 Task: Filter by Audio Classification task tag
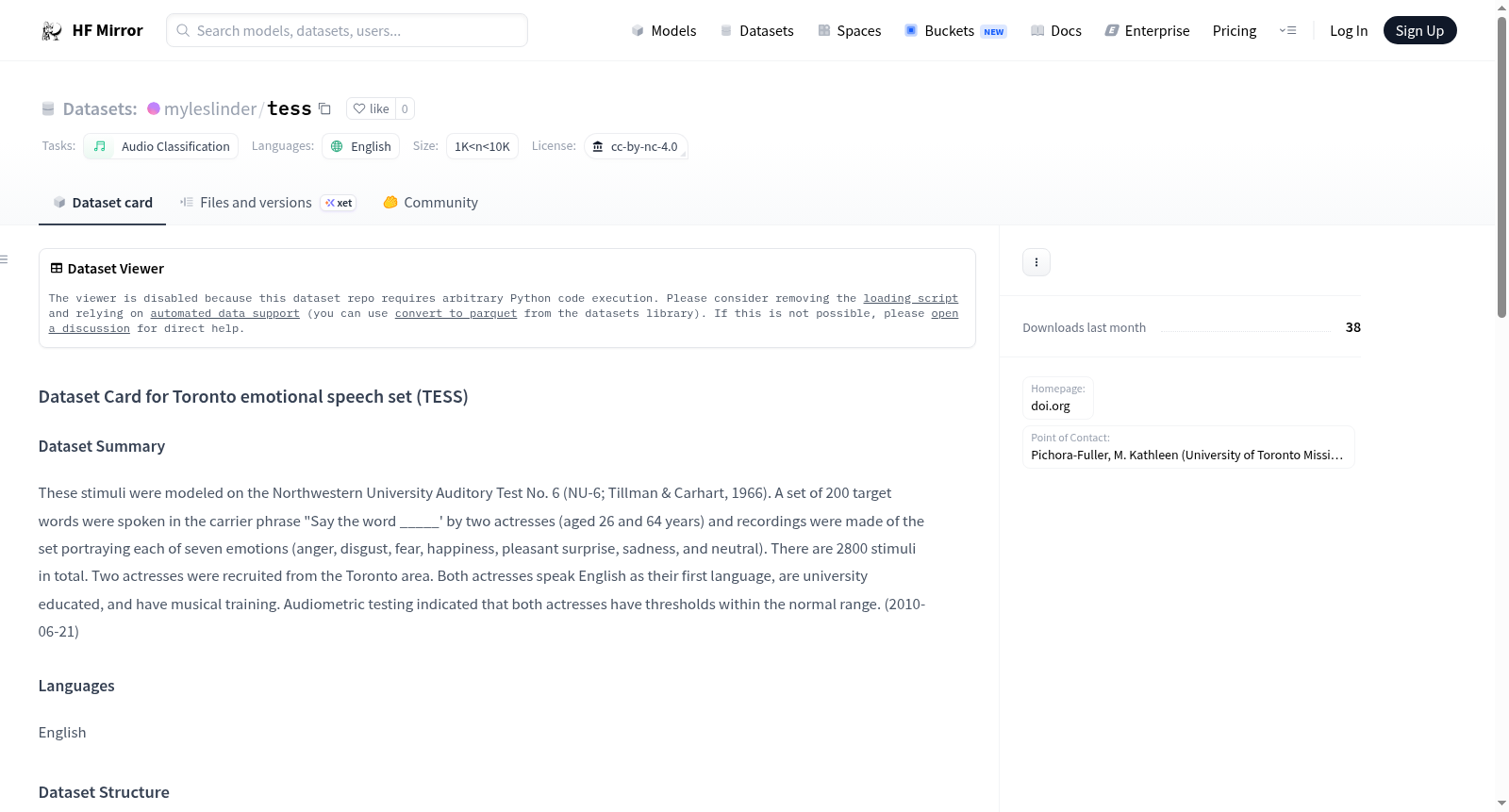160,146
